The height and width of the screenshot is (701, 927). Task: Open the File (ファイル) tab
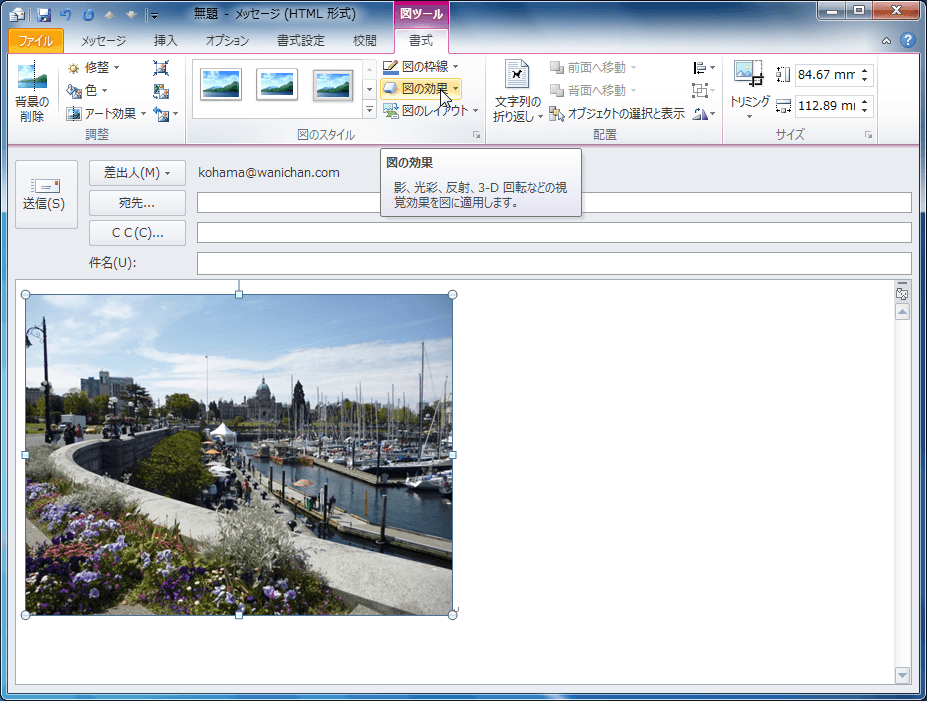[x=35, y=40]
